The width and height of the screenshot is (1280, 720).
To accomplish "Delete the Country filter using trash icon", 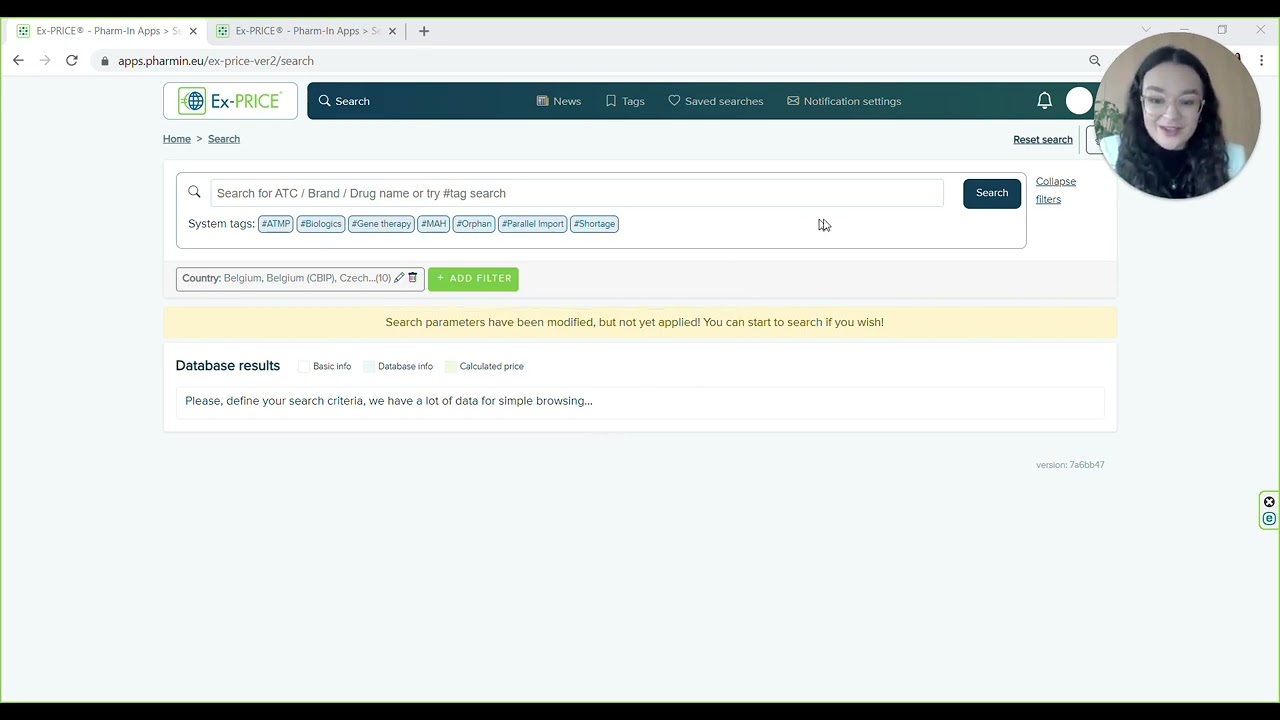I will [412, 278].
